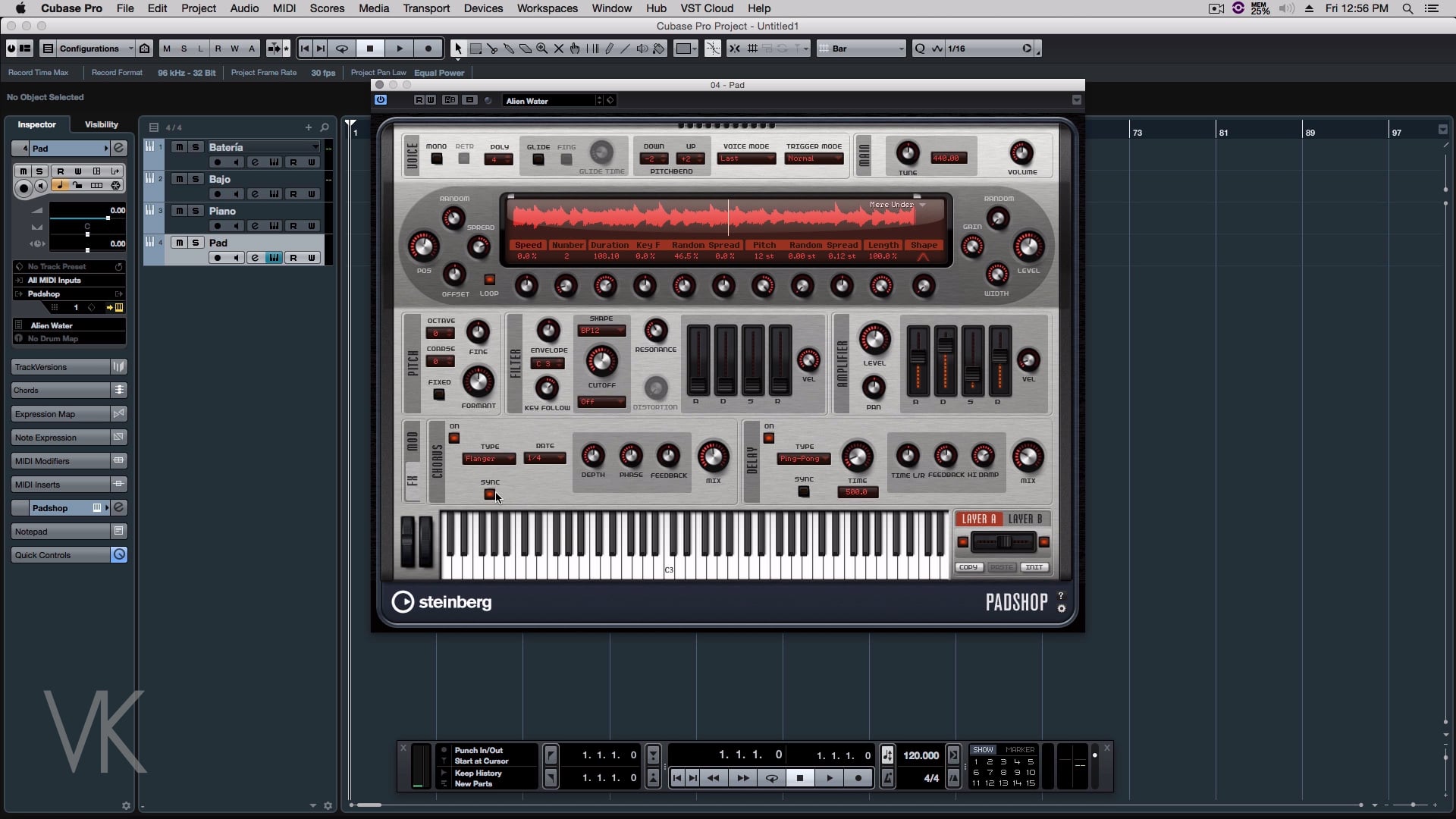Click the toolbar Record button

point(428,49)
